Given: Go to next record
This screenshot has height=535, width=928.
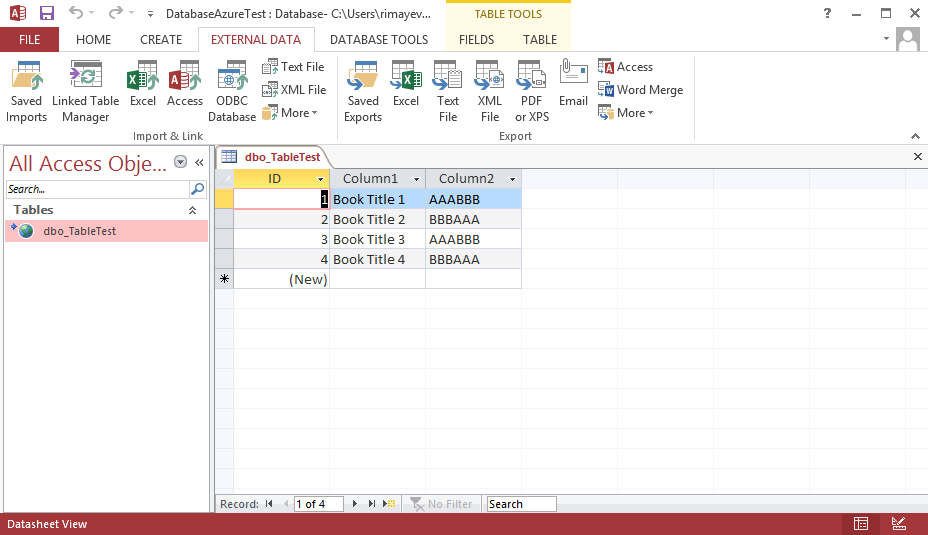Looking at the screenshot, I should click(355, 504).
